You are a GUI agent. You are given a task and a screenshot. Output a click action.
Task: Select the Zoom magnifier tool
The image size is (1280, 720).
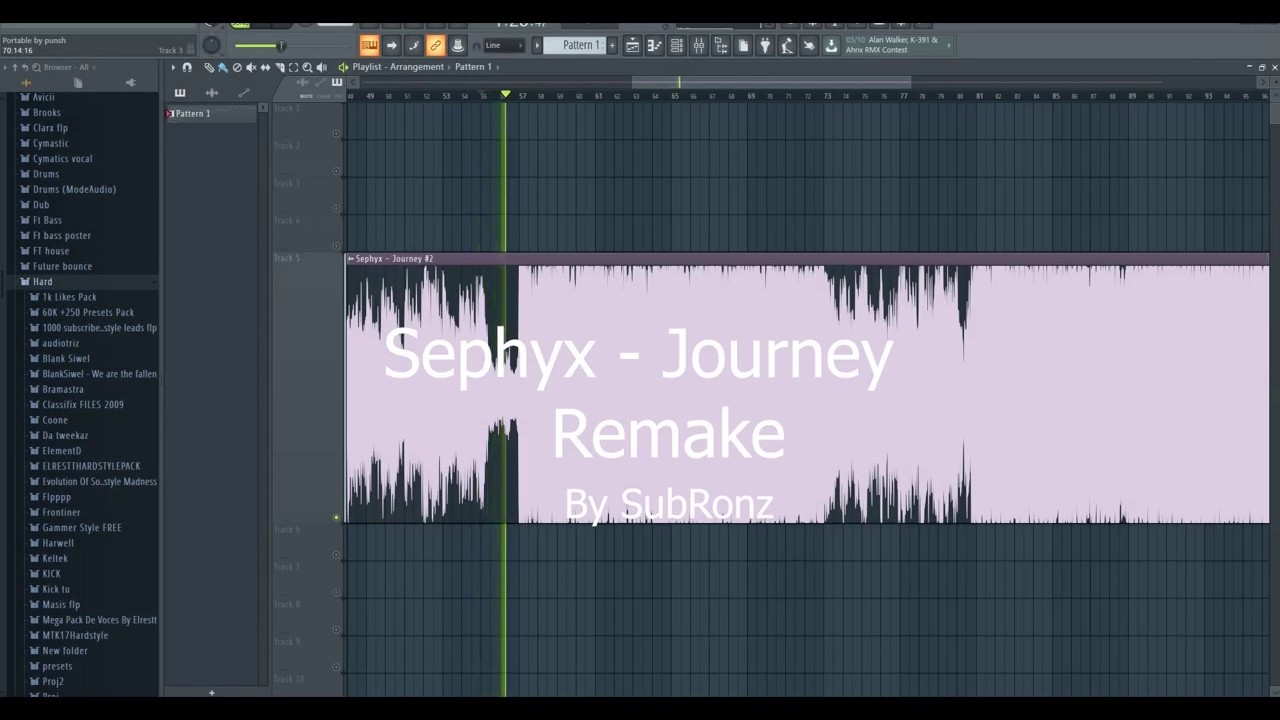(308, 67)
